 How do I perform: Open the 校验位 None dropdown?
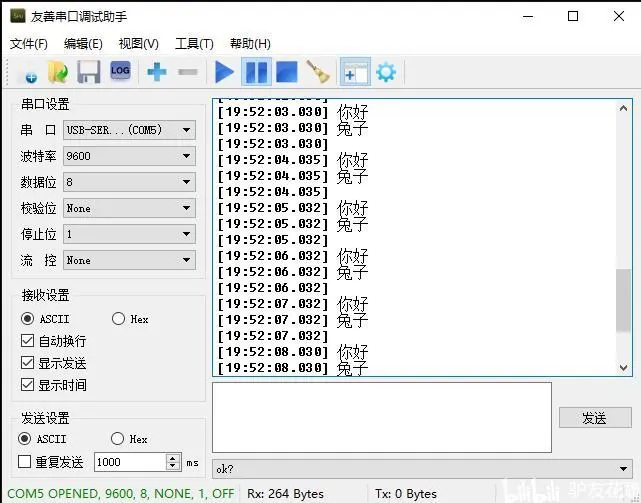[x=129, y=208]
